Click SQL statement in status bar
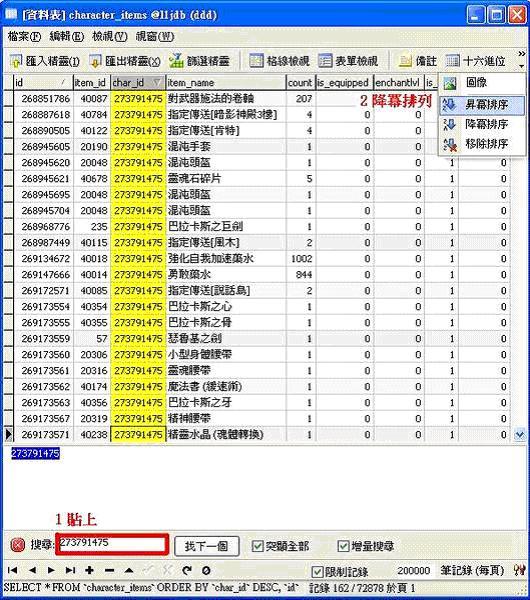This screenshot has height=600, width=530. tap(152, 588)
